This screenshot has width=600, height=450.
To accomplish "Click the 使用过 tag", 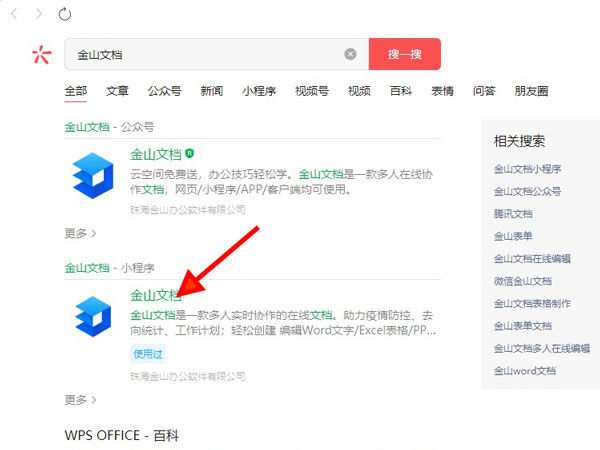I will click(x=146, y=353).
